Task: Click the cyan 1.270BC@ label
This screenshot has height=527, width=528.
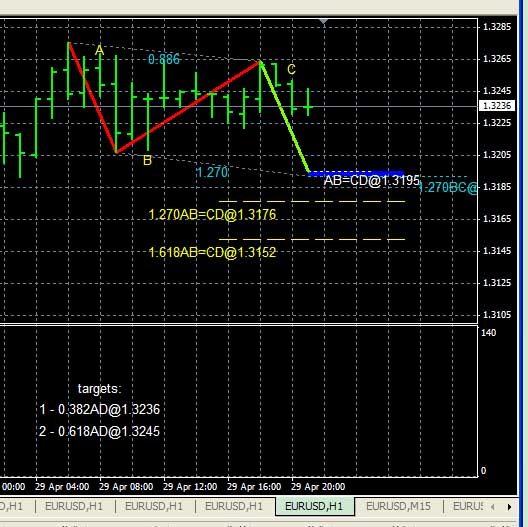Action: 448,188
